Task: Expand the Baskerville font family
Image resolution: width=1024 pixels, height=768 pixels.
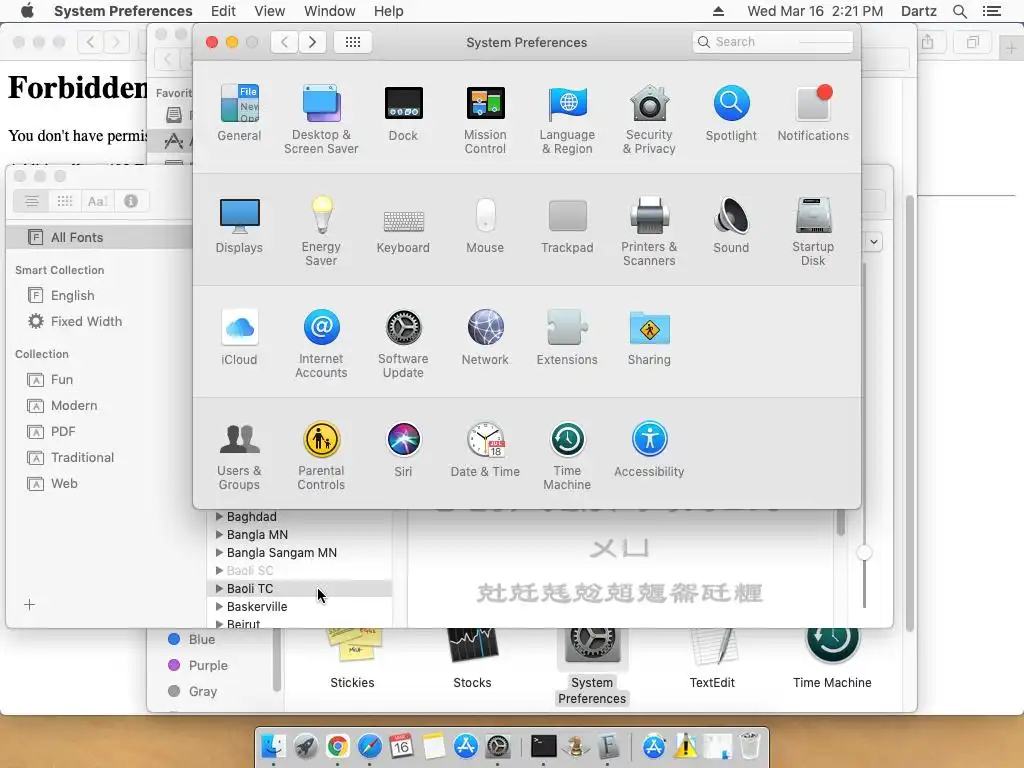Action: coord(219,606)
